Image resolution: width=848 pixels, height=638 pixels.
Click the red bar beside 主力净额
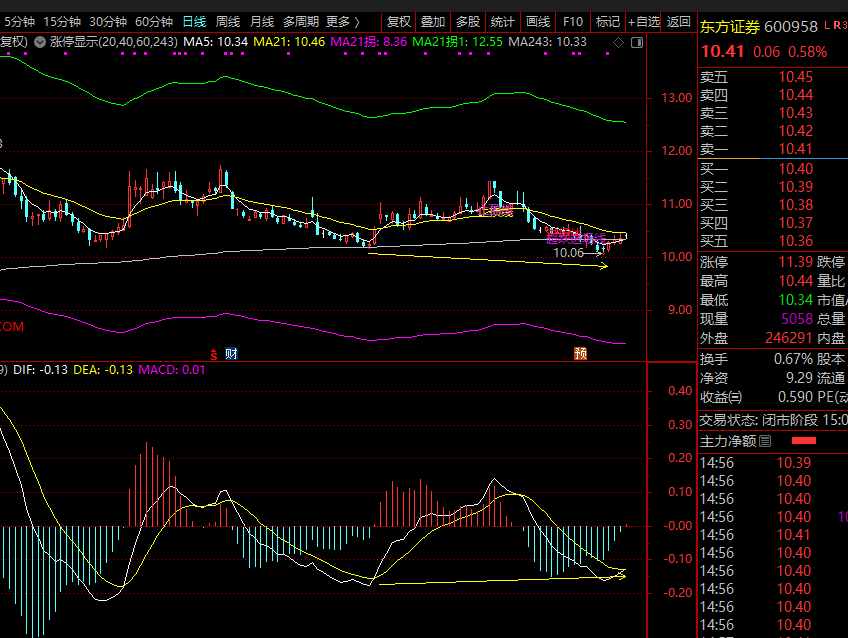tap(804, 441)
